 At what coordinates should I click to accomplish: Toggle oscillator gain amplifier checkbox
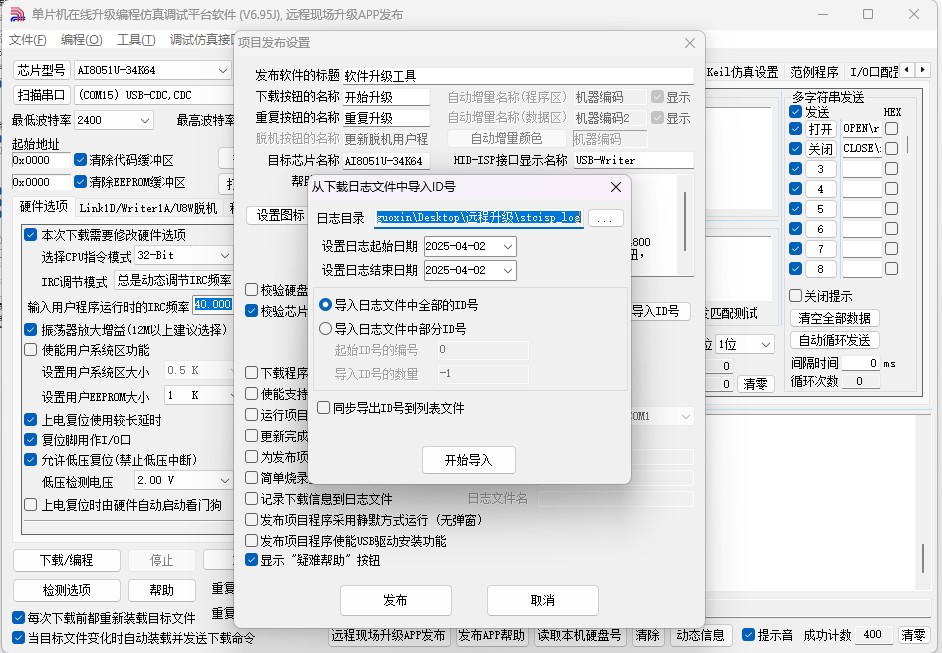pyautogui.click(x=31, y=329)
